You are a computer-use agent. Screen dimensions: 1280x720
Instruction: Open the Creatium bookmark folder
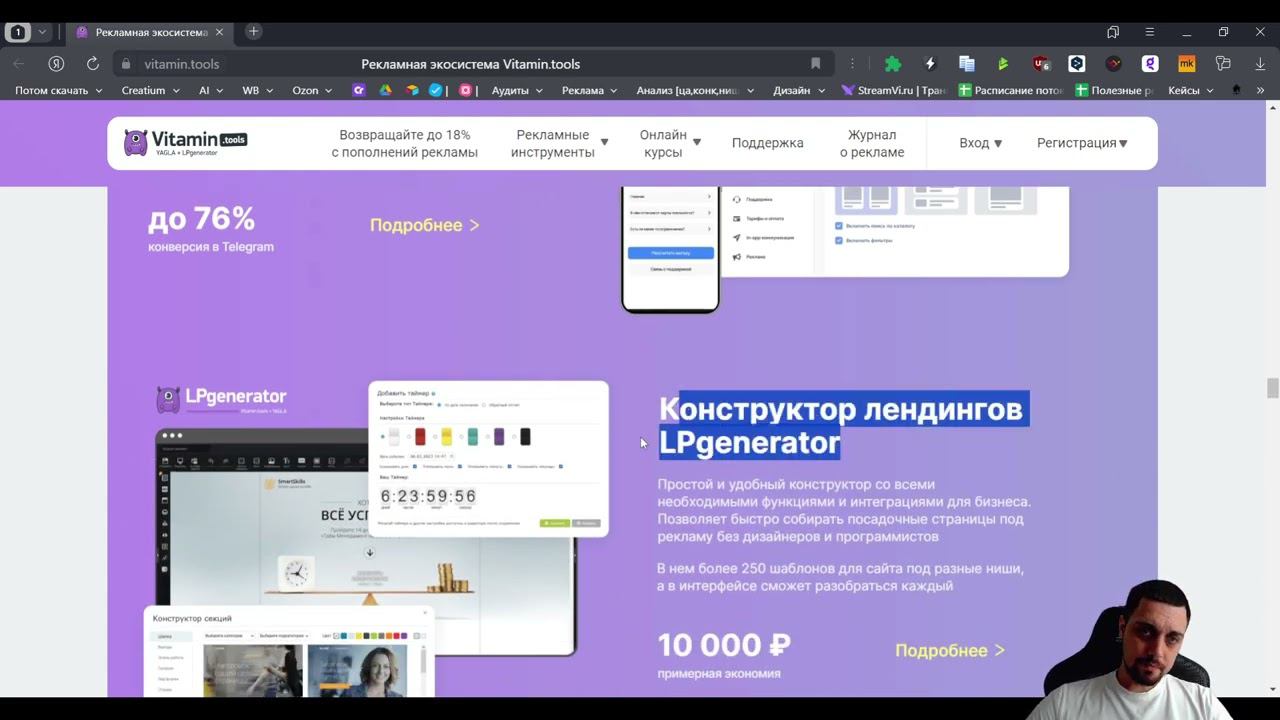coord(151,90)
